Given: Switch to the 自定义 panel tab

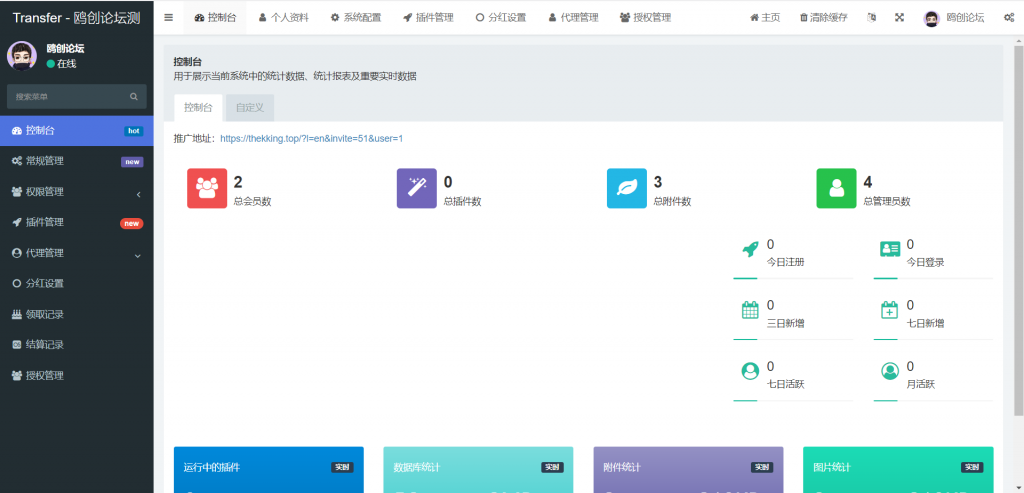Looking at the screenshot, I should tap(250, 108).
